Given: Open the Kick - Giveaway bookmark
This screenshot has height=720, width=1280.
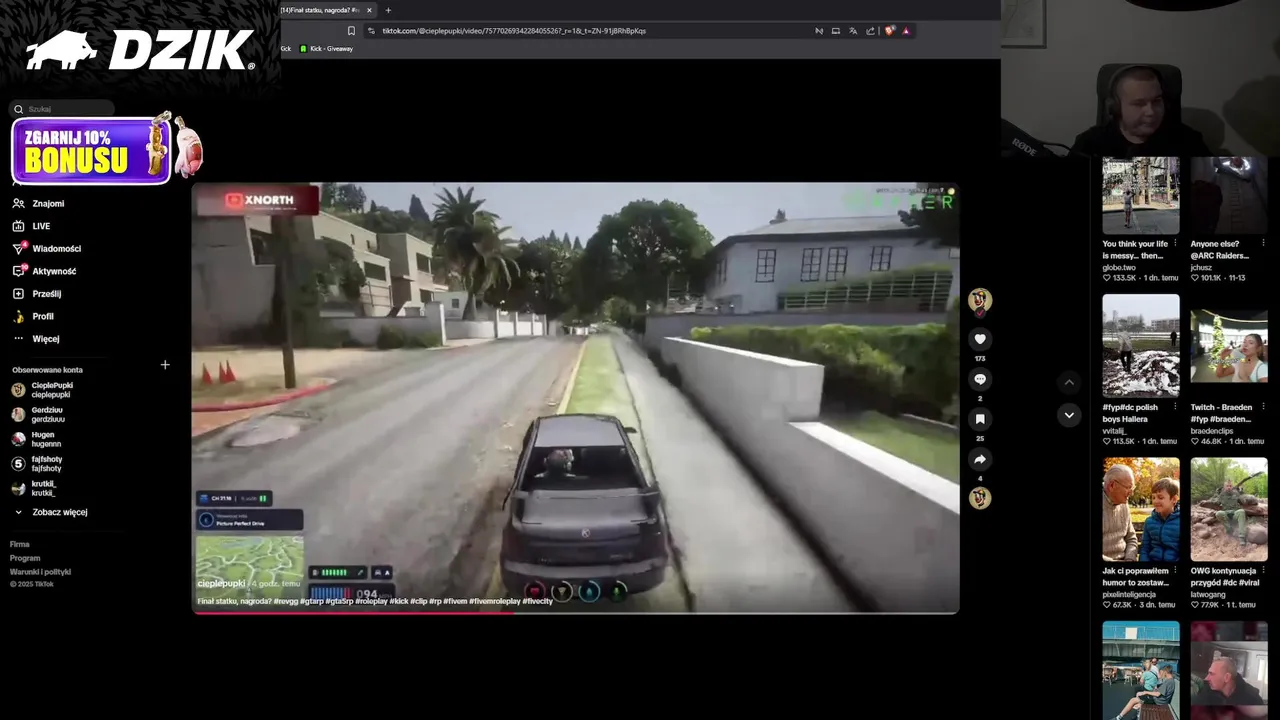Looking at the screenshot, I should point(326,49).
